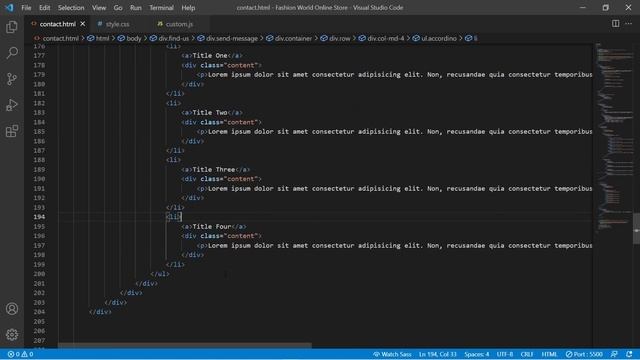Open the Explorer view in activity bar
Viewport: 640px width, 360px height.
pyautogui.click(x=12, y=27)
